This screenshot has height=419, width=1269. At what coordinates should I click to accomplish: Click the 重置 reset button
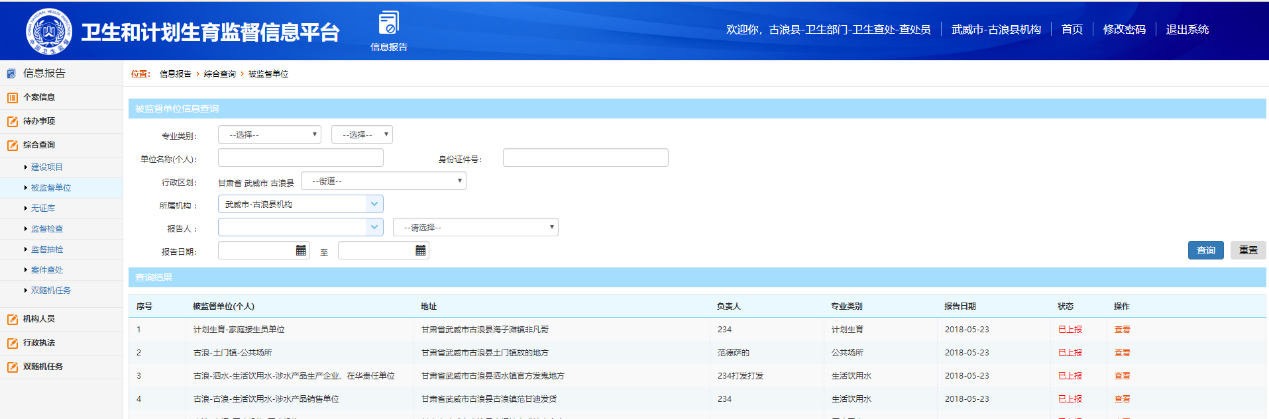[1247, 250]
